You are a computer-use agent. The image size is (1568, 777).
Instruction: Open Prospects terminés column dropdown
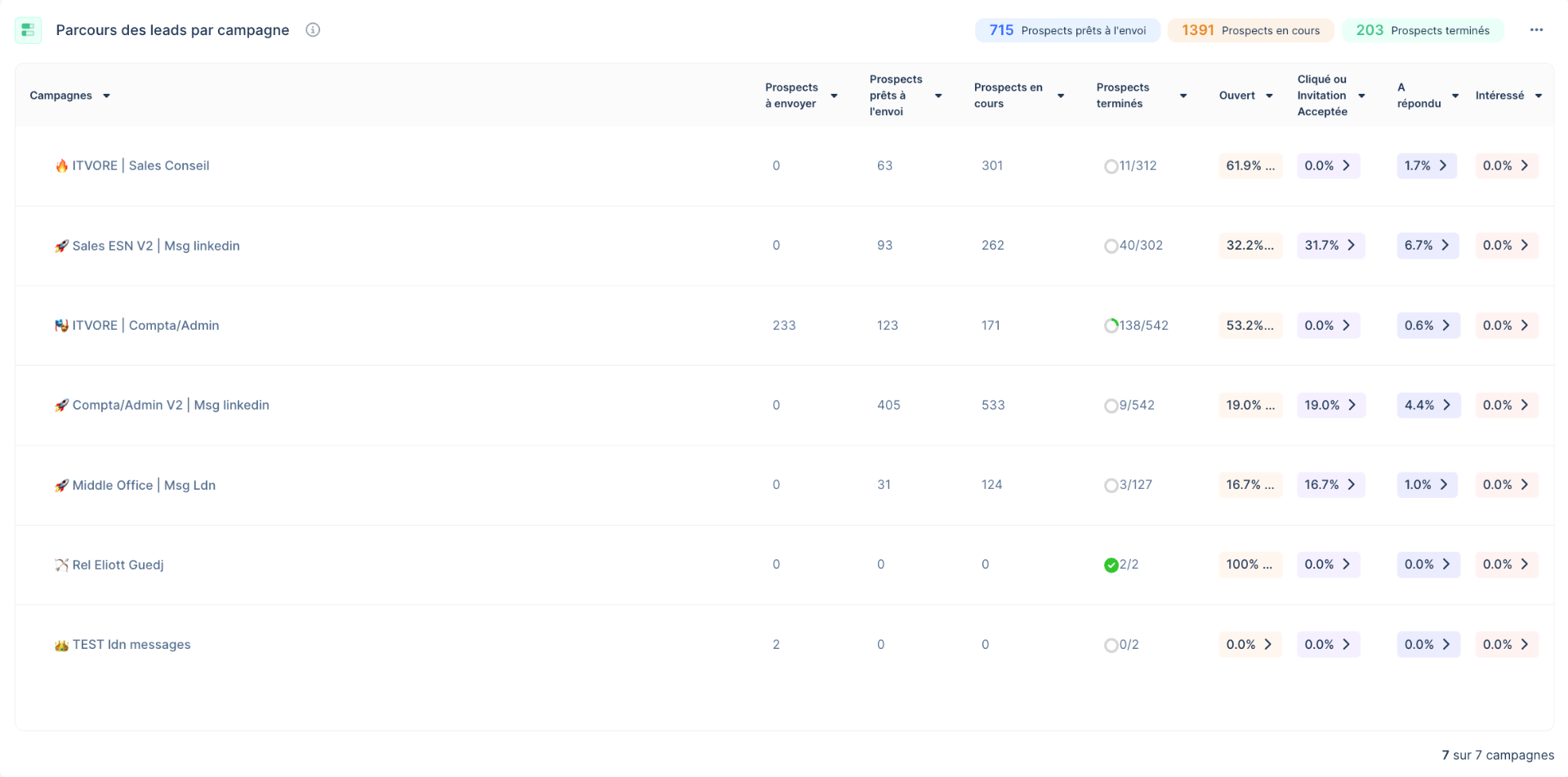click(1183, 95)
